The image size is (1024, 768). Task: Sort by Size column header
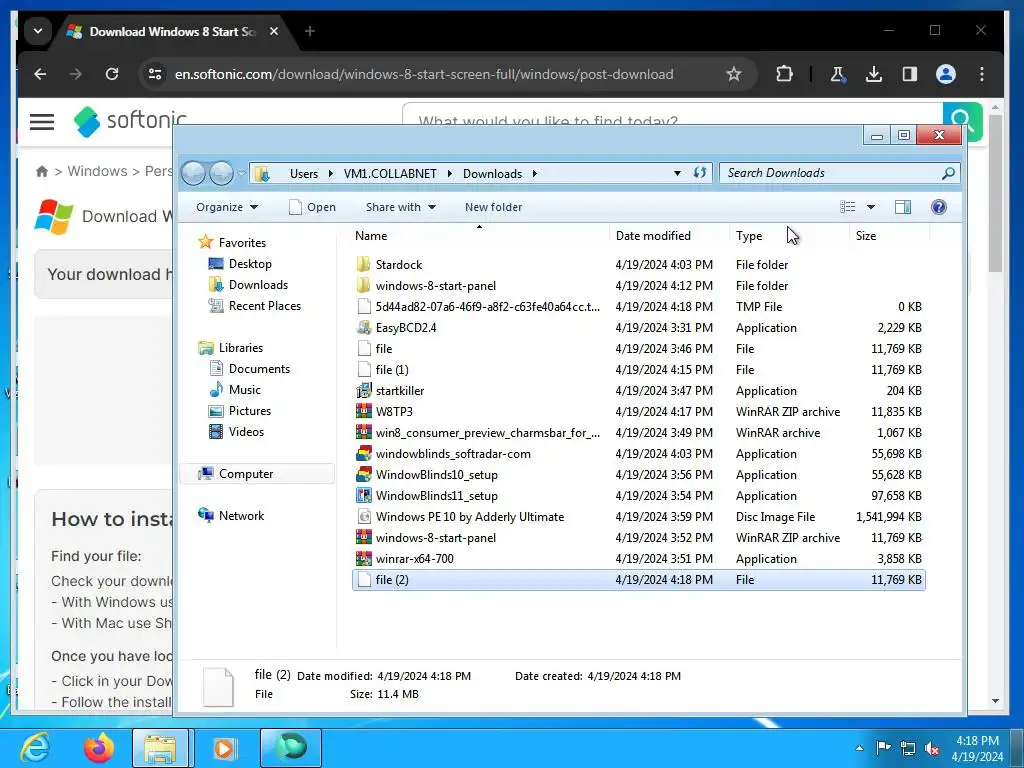889,236
